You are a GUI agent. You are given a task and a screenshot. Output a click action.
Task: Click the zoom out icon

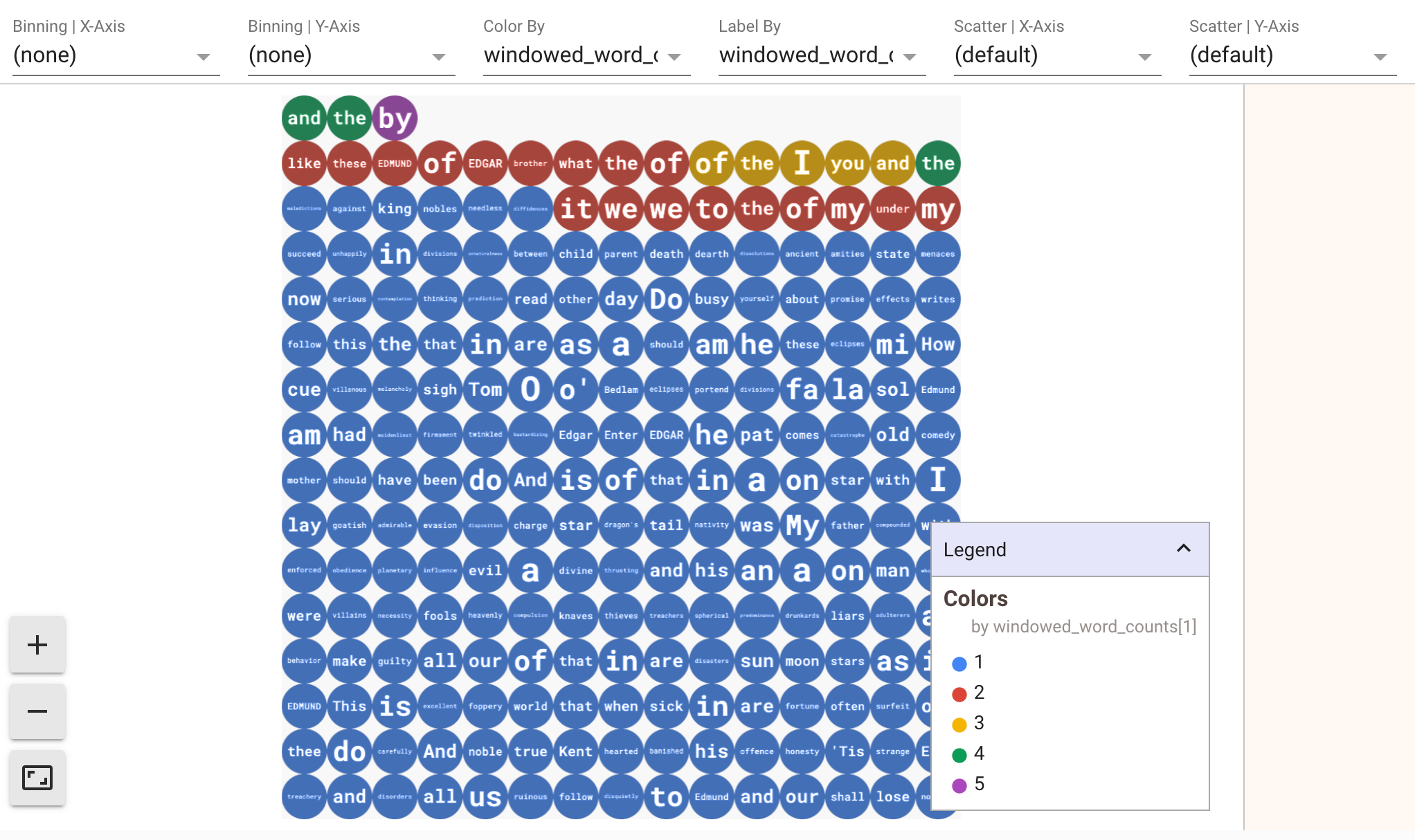[37, 711]
